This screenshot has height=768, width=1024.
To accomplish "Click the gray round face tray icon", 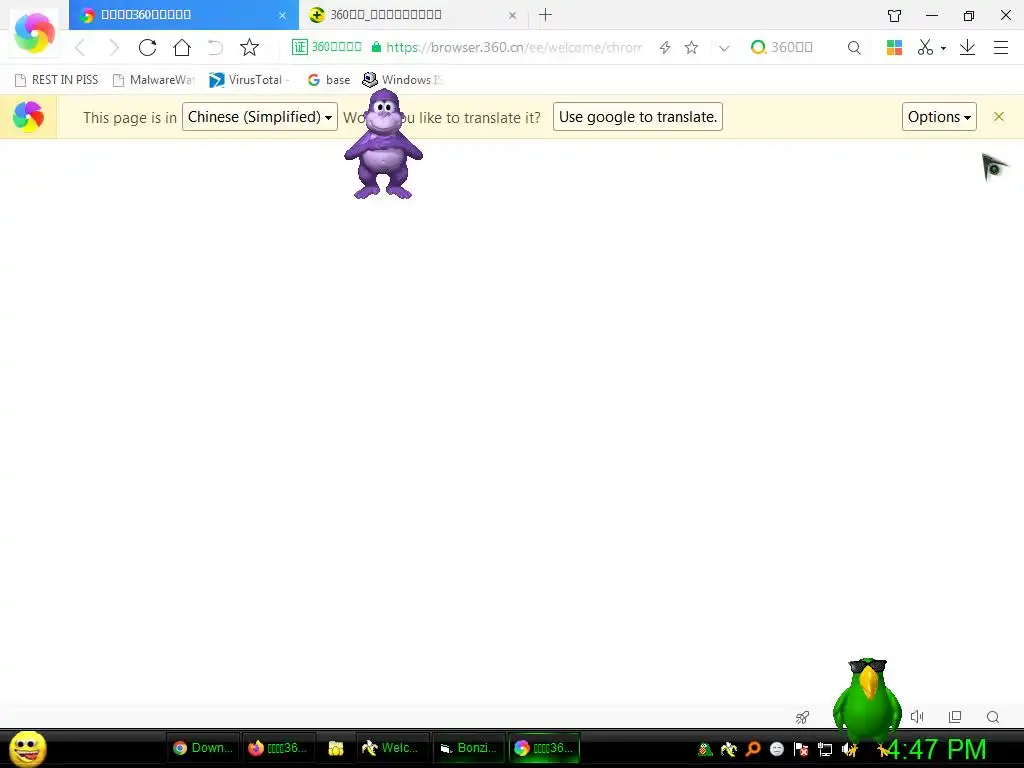I will tap(776, 749).
